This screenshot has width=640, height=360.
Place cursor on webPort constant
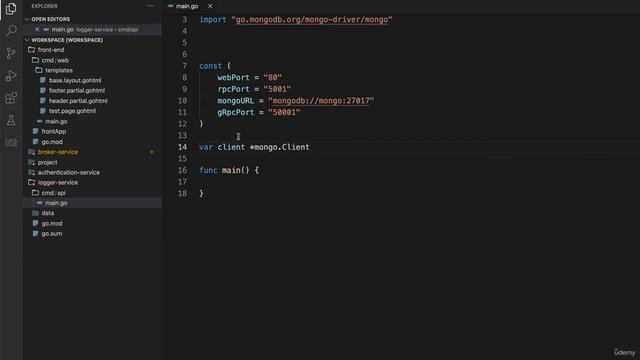click(233, 77)
